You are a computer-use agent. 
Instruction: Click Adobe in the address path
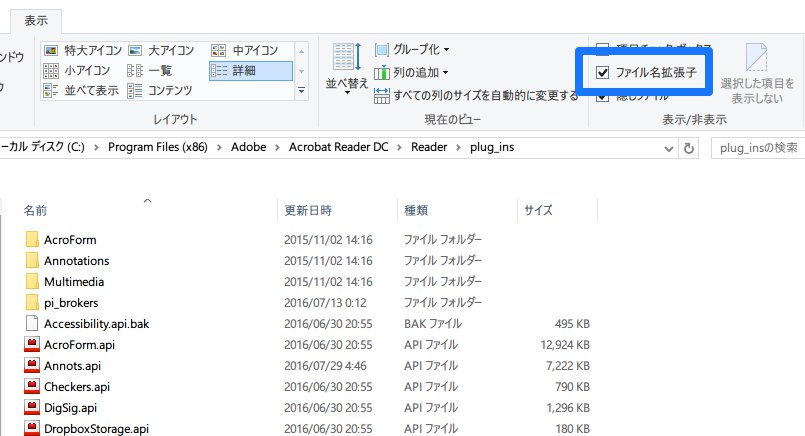[x=248, y=147]
